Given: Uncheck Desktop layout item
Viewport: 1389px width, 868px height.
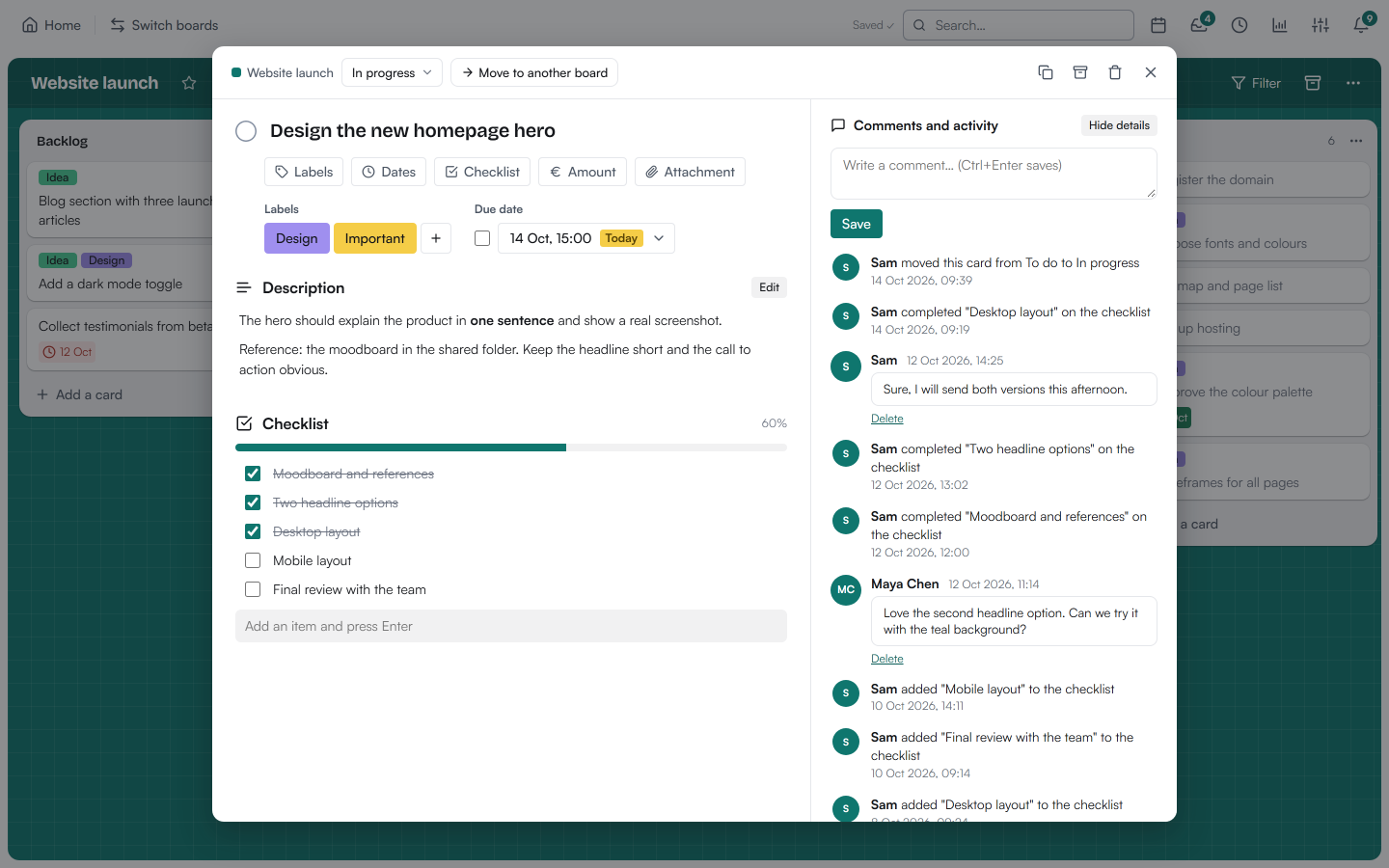Looking at the screenshot, I should tap(253, 531).
